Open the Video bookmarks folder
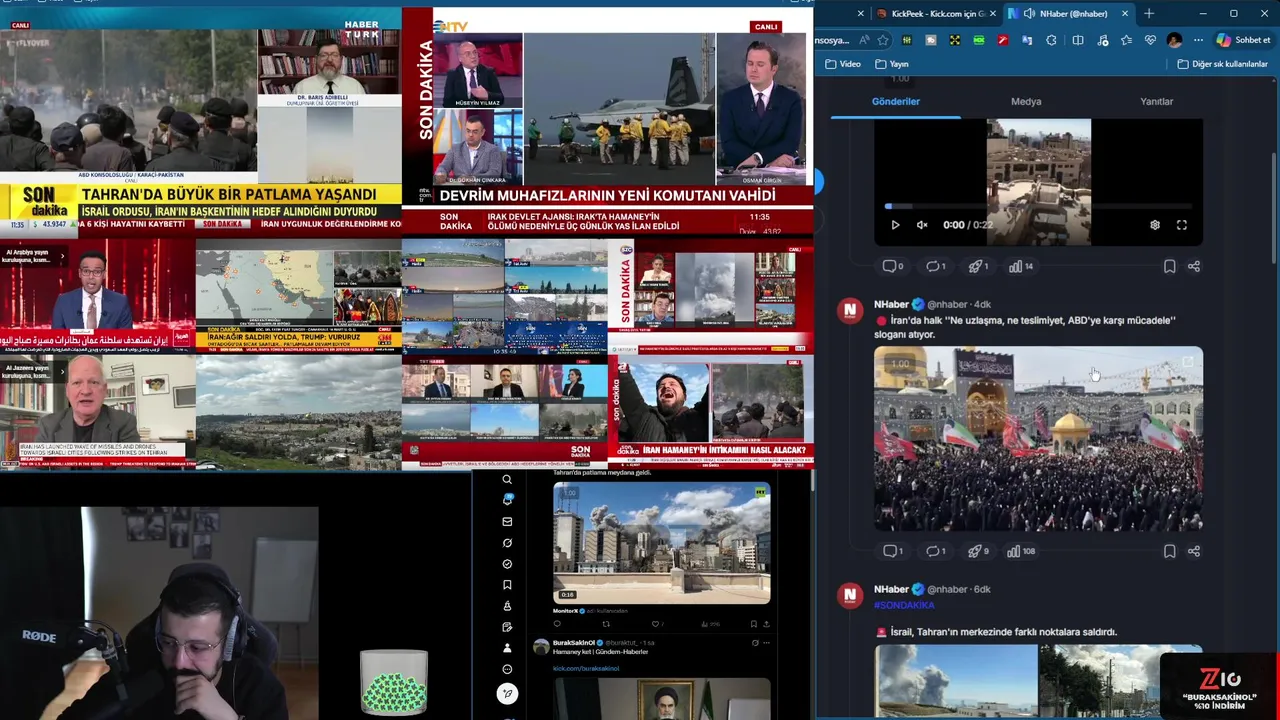This screenshot has width=1280, height=720. (843, 64)
